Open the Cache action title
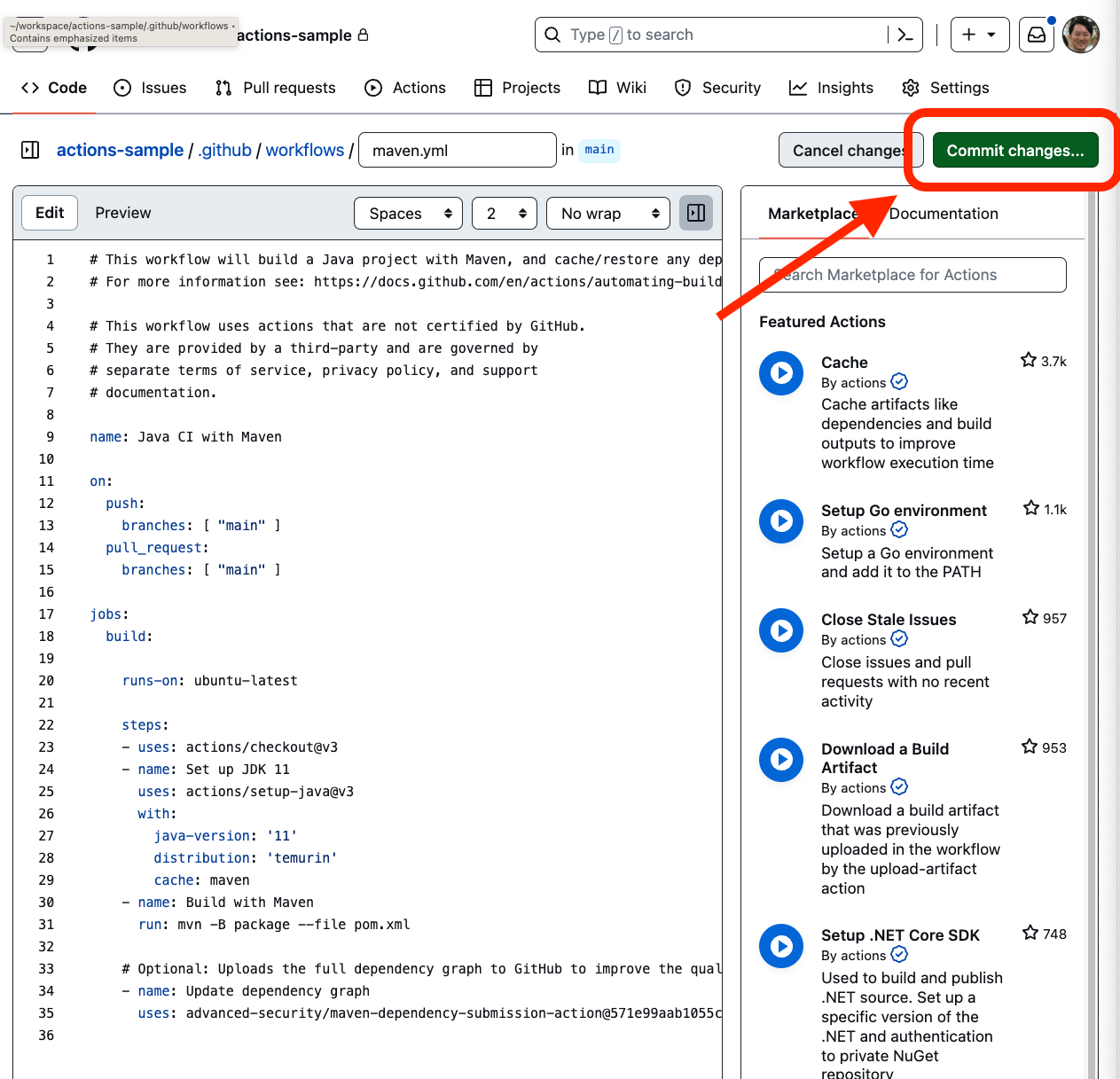 click(x=844, y=363)
